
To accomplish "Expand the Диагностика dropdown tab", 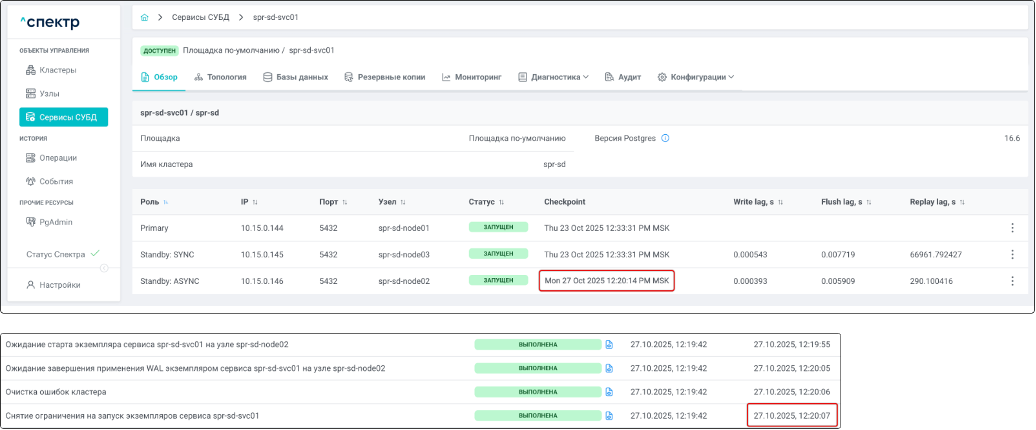I will (553, 77).
